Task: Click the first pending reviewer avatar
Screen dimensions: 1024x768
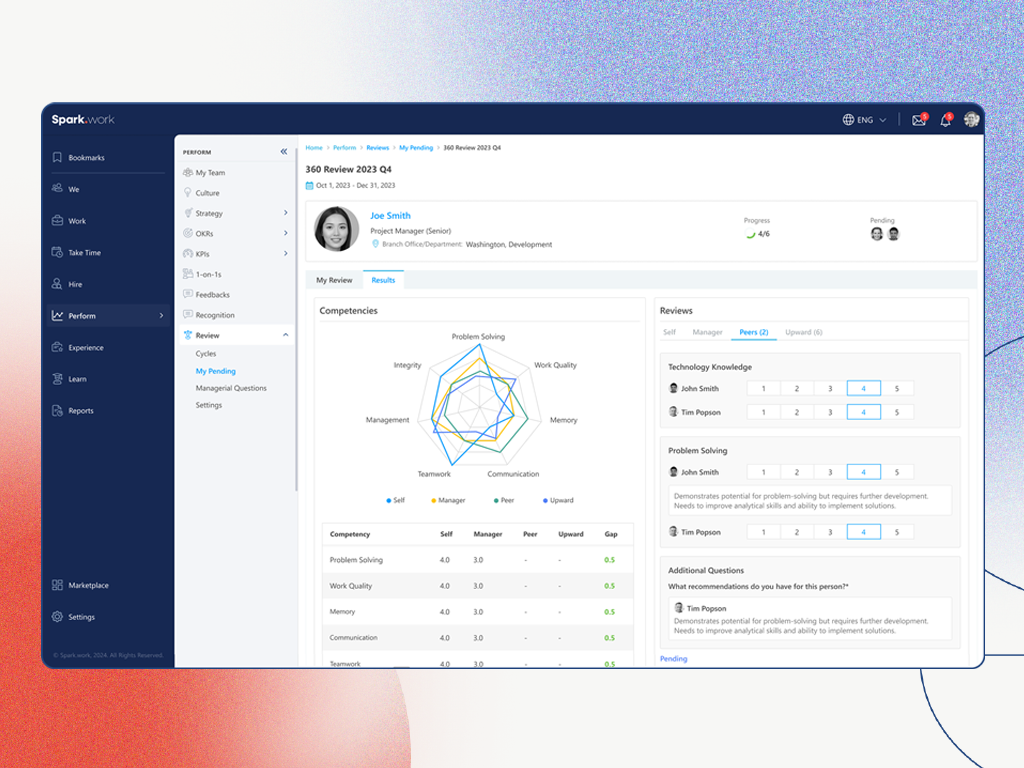Action: pos(876,234)
